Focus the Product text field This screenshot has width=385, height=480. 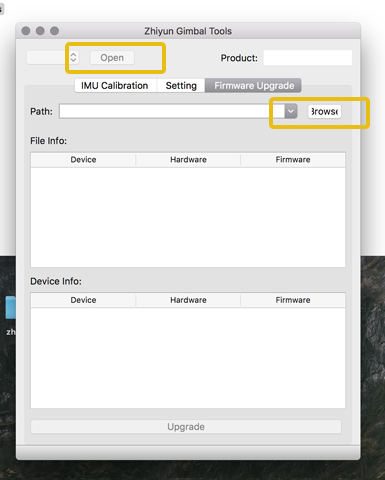(x=308, y=58)
